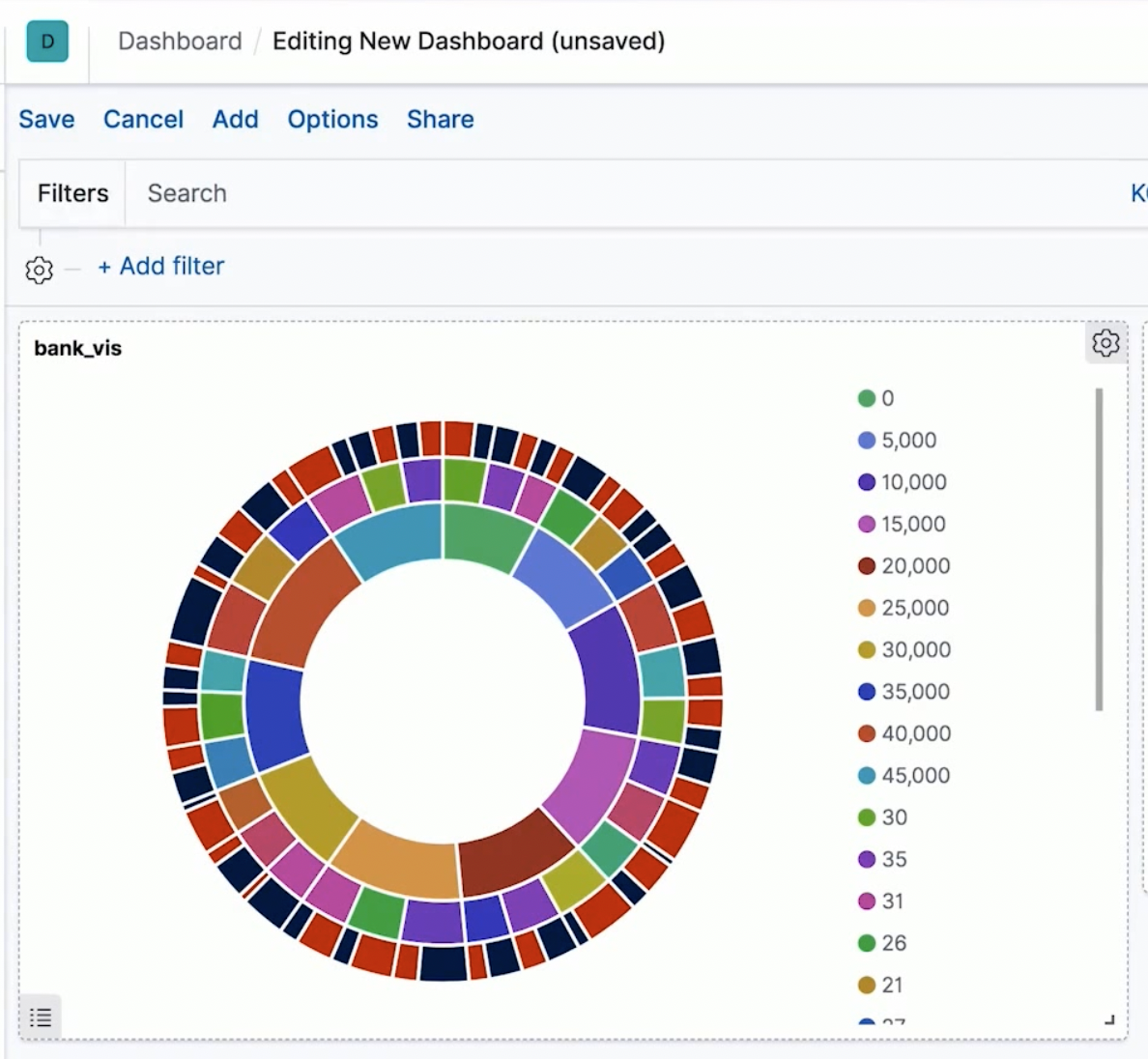
Task: Cancel editing the dashboard
Action: pyautogui.click(x=143, y=119)
